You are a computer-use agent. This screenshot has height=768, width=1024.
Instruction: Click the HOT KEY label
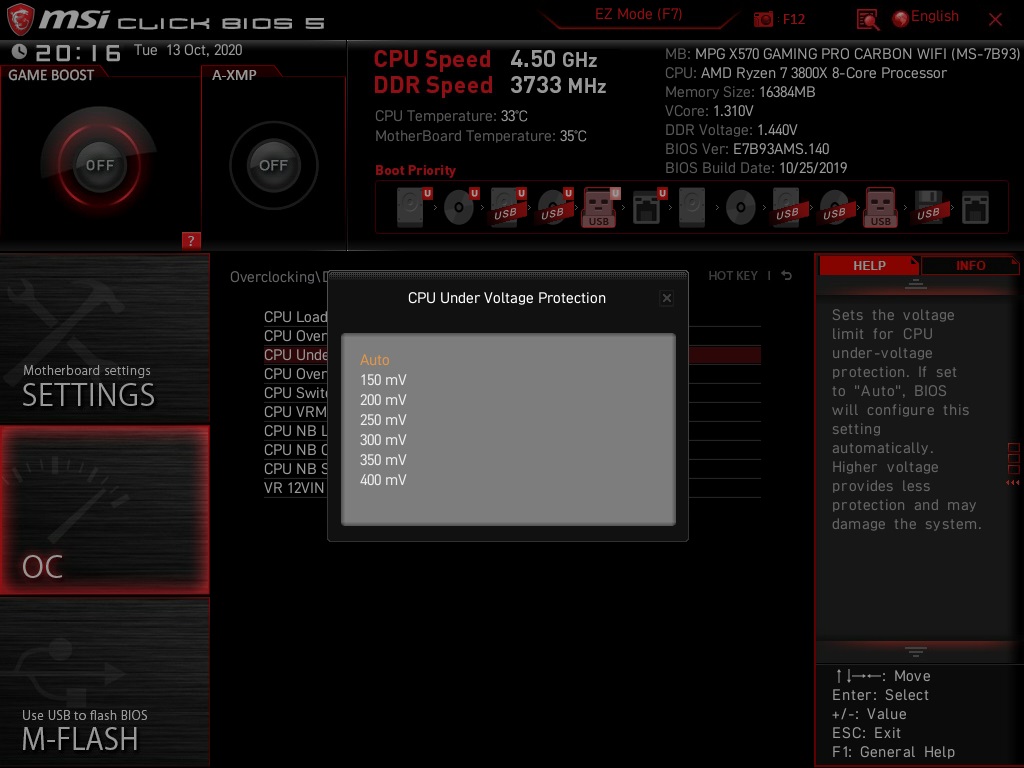click(733, 276)
